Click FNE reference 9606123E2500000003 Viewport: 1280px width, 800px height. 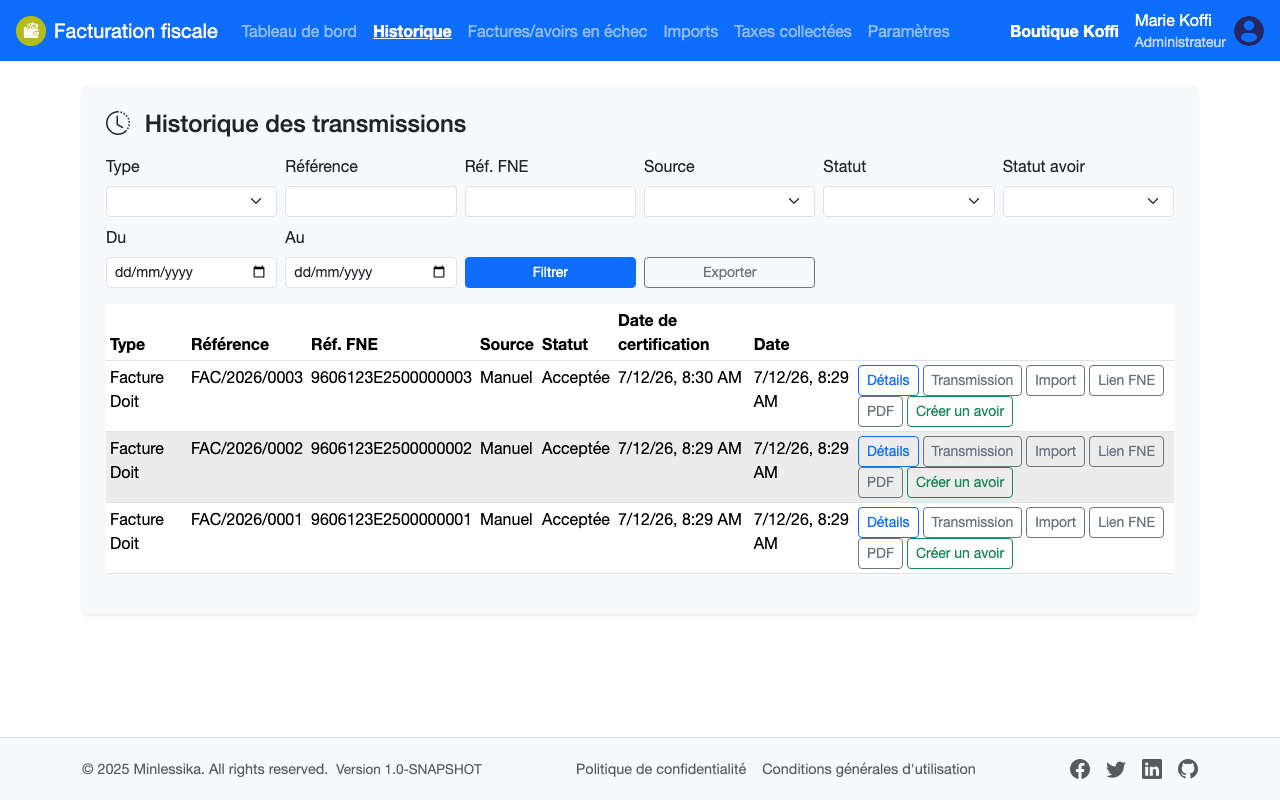click(x=391, y=377)
